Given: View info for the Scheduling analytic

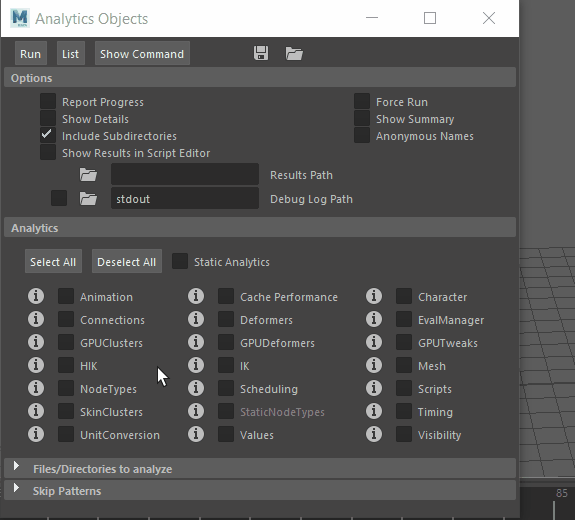Looking at the screenshot, I should tap(196, 388).
